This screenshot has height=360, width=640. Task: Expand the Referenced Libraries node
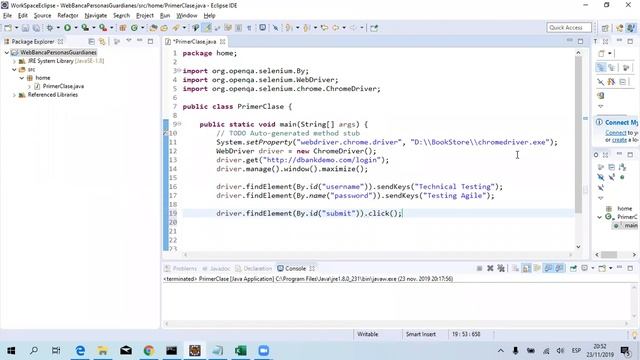point(14,95)
